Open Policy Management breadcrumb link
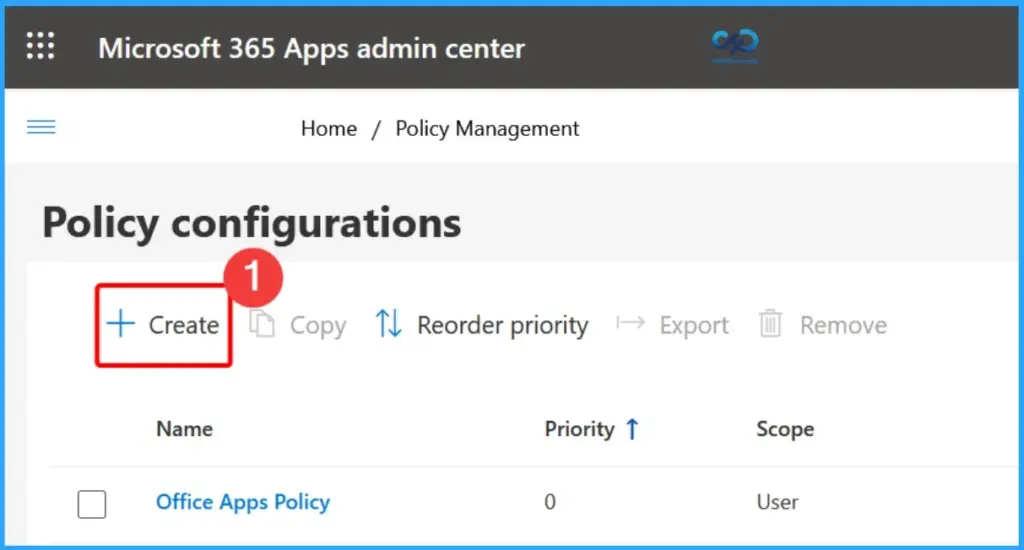Screen dimensions: 1024x550 pos(487,129)
